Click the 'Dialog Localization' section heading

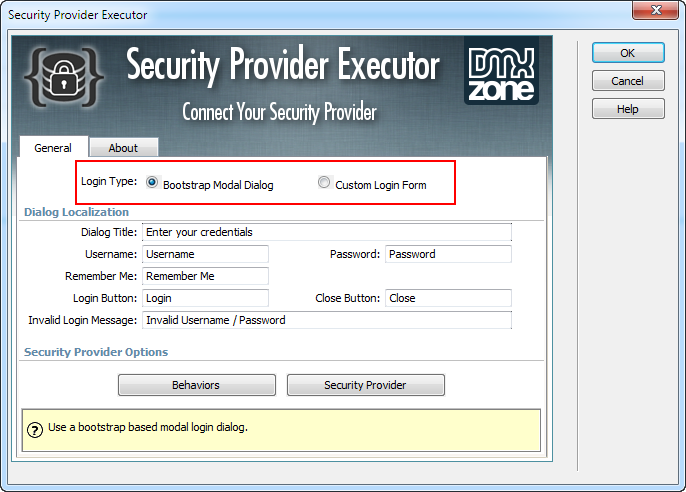pos(77,212)
